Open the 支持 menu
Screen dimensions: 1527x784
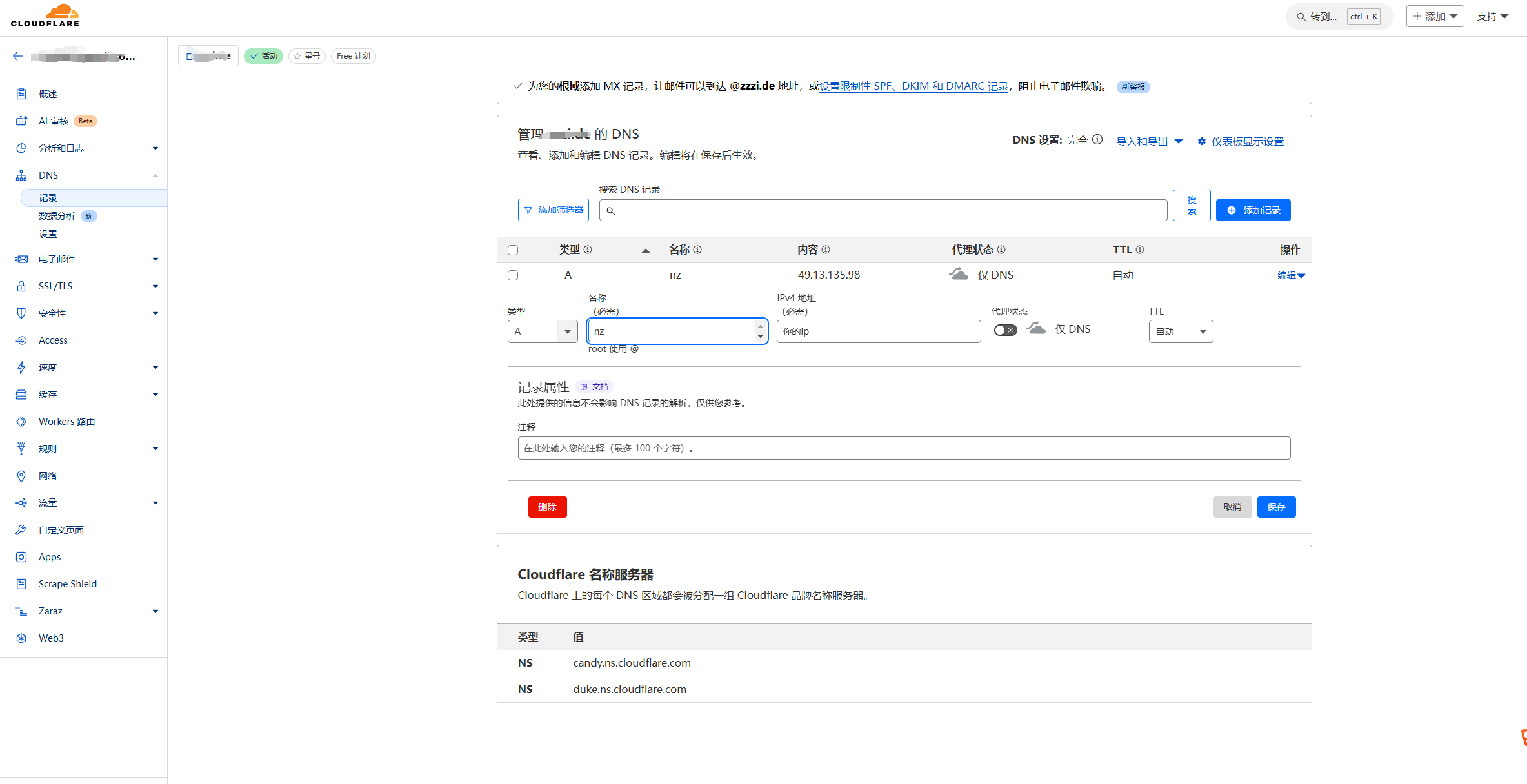pyautogui.click(x=1493, y=15)
